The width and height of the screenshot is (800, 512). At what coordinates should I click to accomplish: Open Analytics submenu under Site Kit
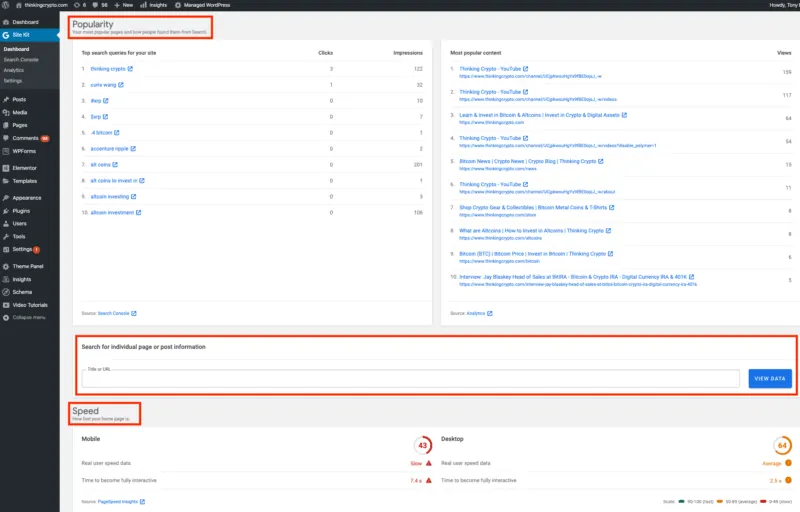13,70
